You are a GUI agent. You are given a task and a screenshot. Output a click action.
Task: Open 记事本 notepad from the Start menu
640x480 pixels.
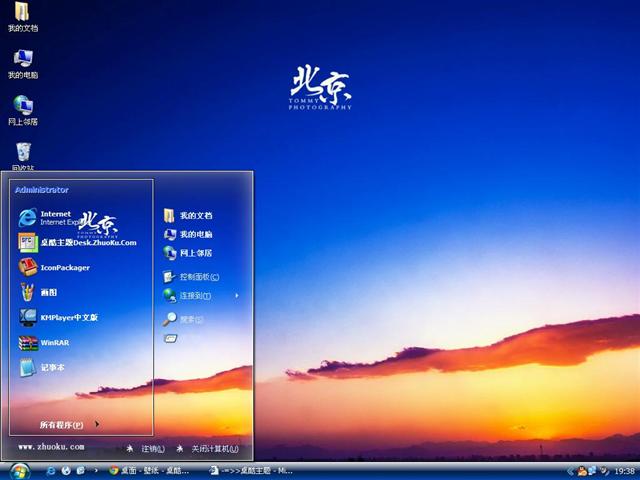click(x=42, y=367)
